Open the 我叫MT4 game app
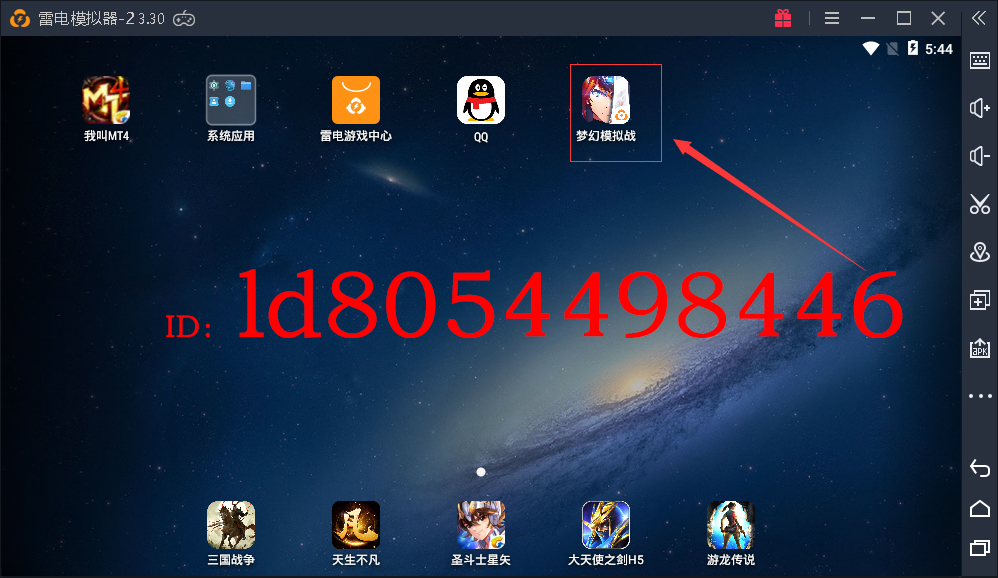Image resolution: width=998 pixels, height=578 pixels. coord(106,101)
